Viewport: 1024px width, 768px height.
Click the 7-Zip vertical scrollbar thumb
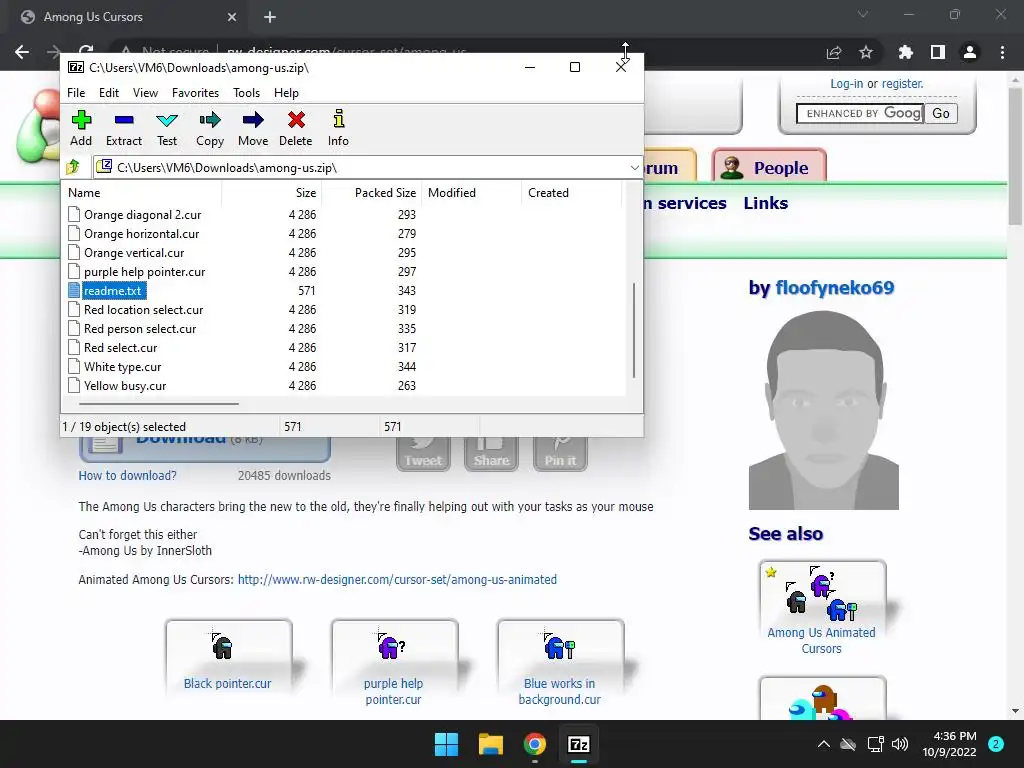pos(633,330)
